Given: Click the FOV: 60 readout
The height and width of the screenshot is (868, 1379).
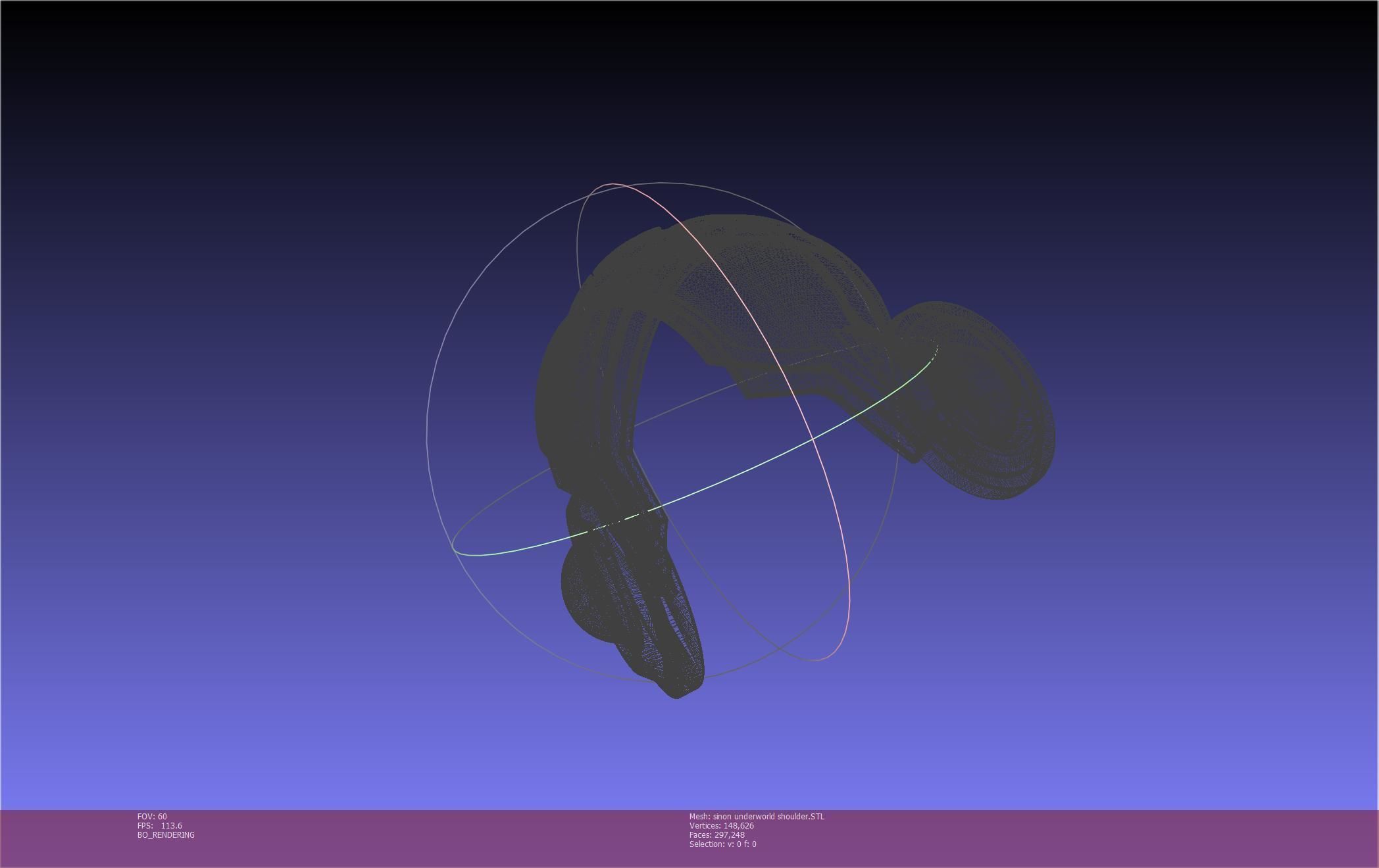Looking at the screenshot, I should click(x=152, y=817).
